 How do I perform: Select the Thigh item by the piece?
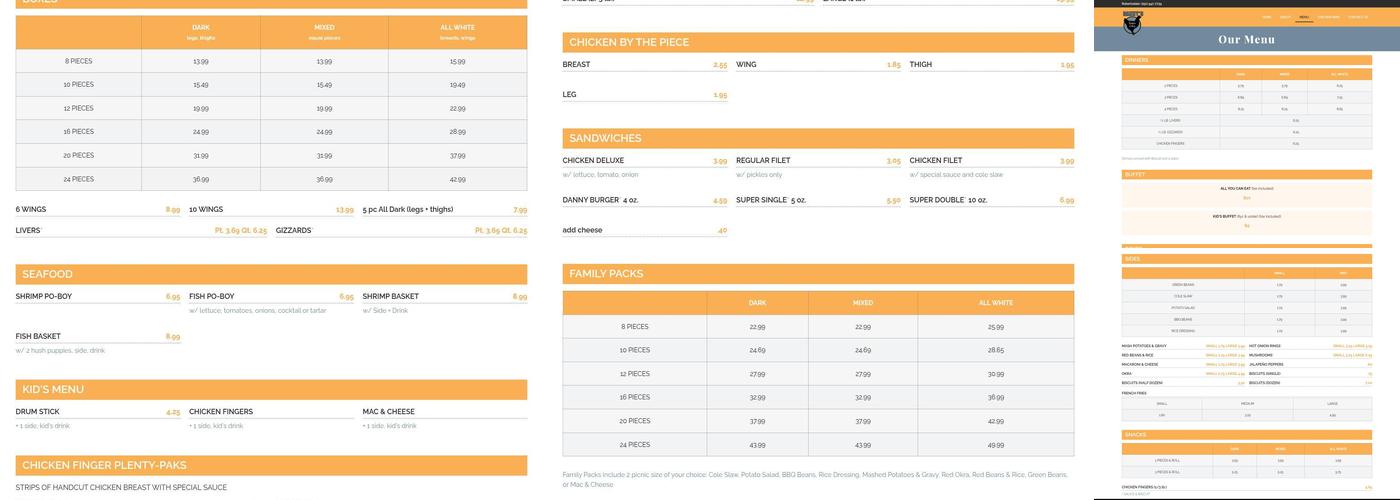click(921, 65)
